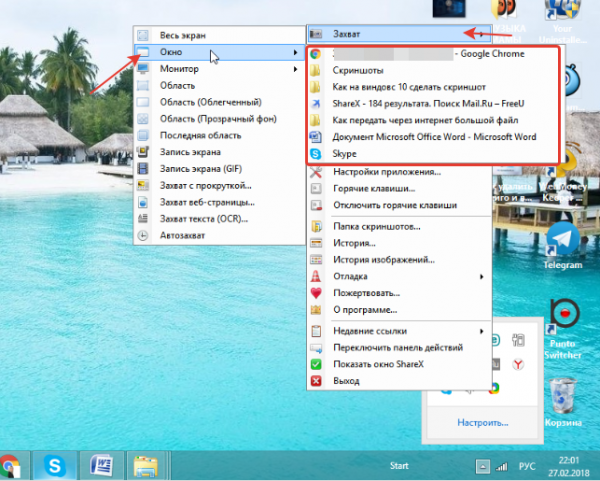Expand the Окно submenu arrow

295,52
